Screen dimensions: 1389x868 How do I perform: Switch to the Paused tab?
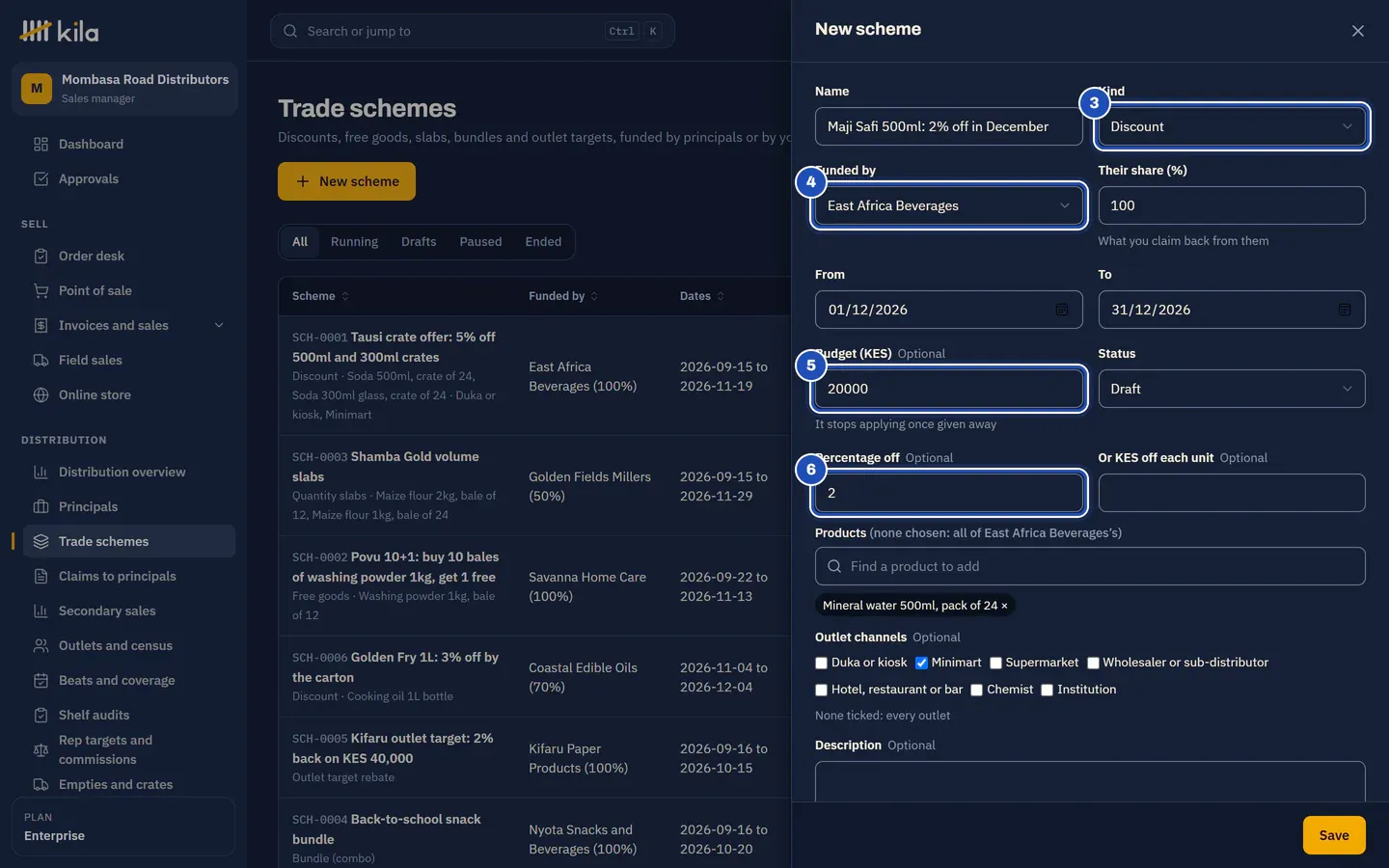480,242
